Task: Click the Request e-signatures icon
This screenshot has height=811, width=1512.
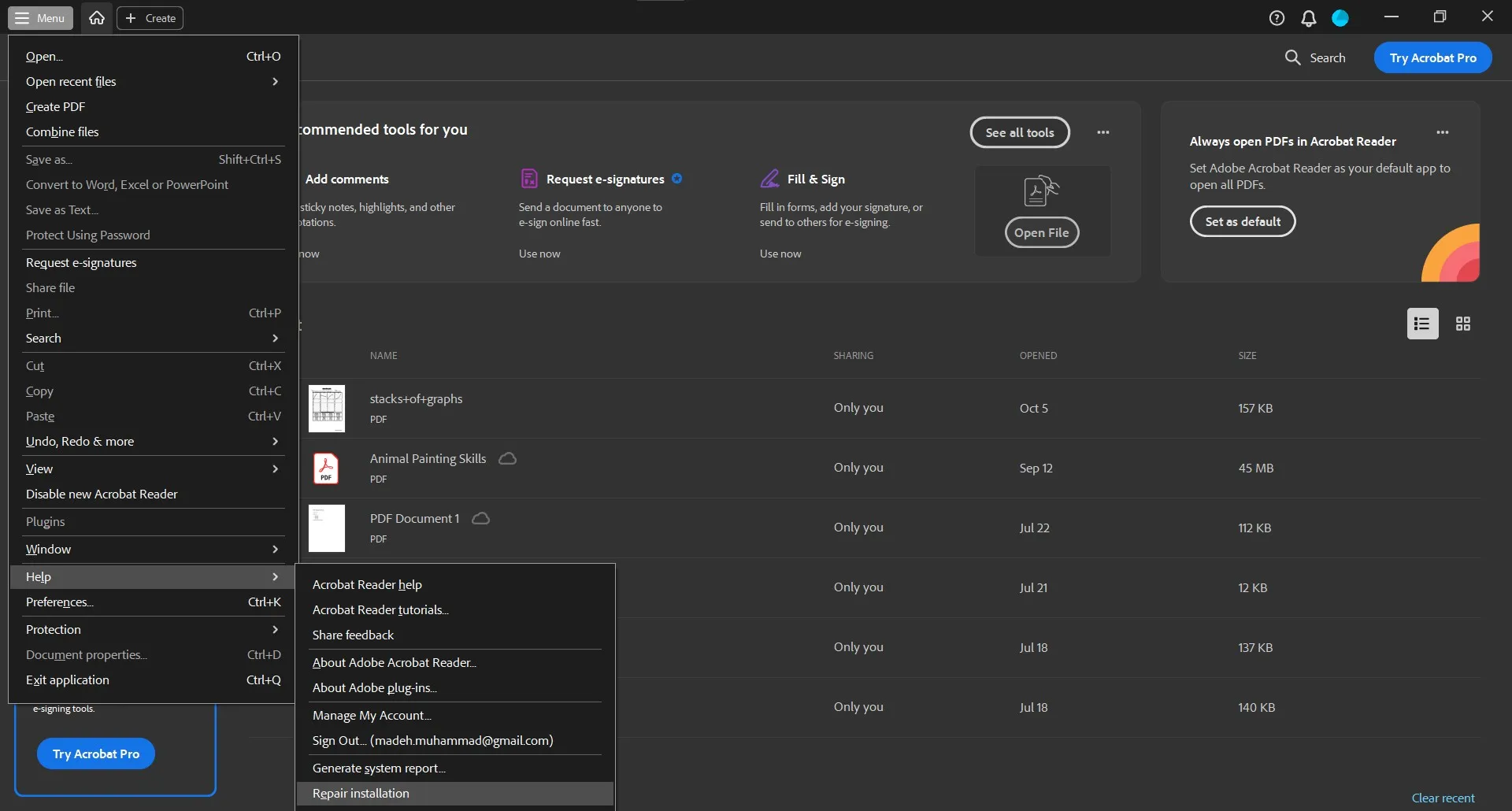Action: [529, 179]
